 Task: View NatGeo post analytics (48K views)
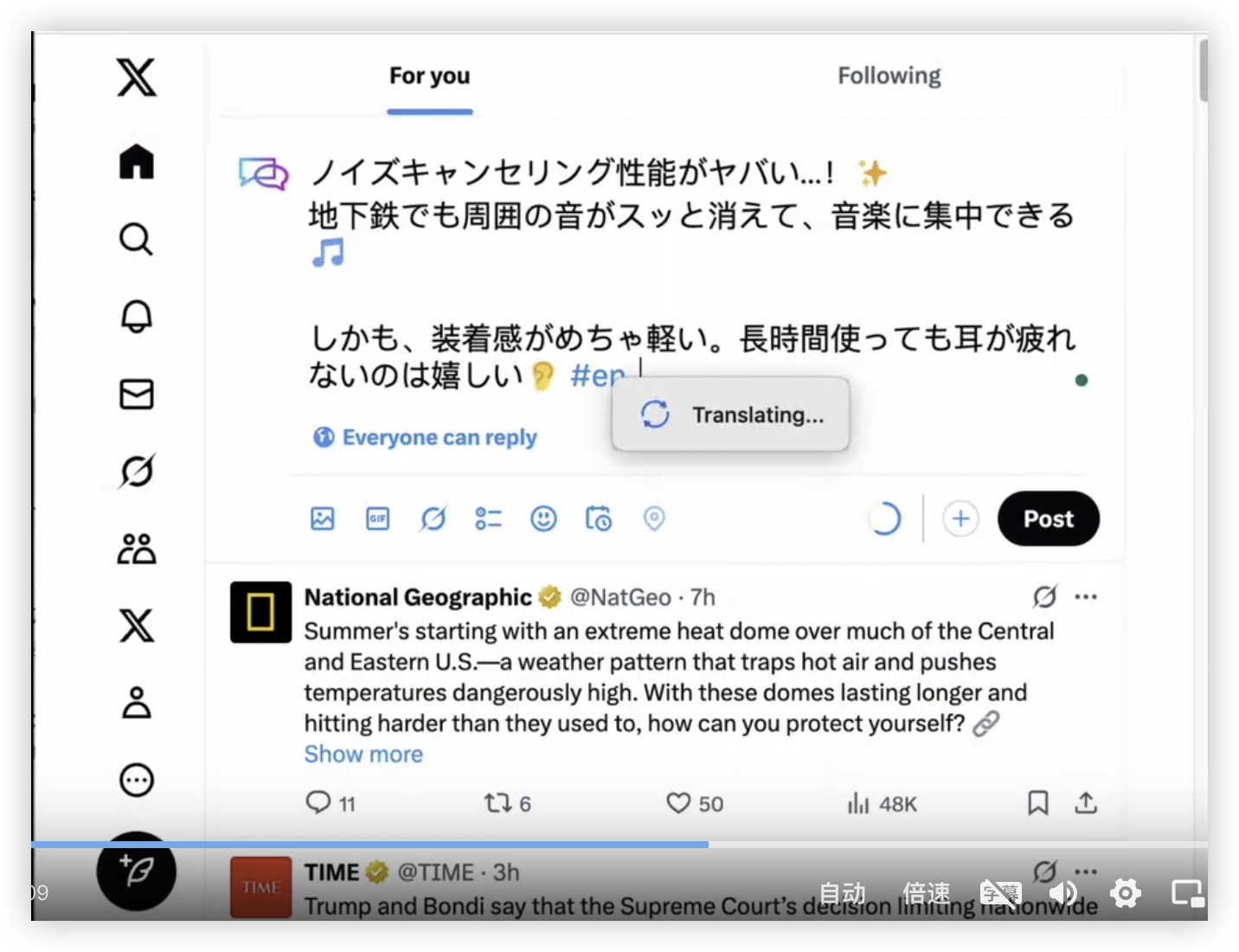point(882,803)
